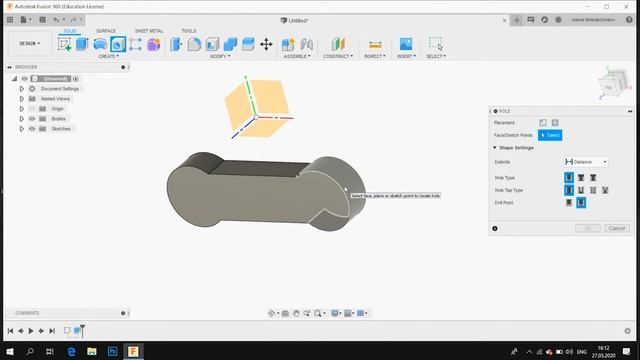Expand the Origin node
The image size is (640, 360).
point(22,109)
